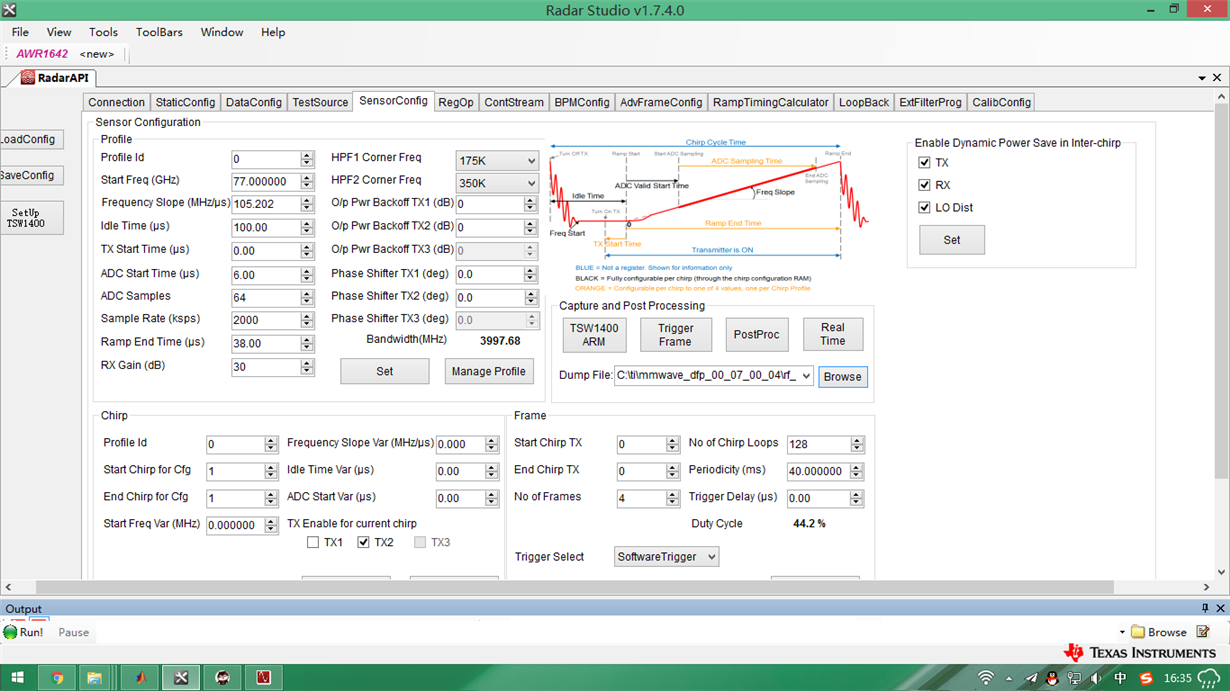
Task: Click the TSW1400 ARM button
Action: coord(594,334)
